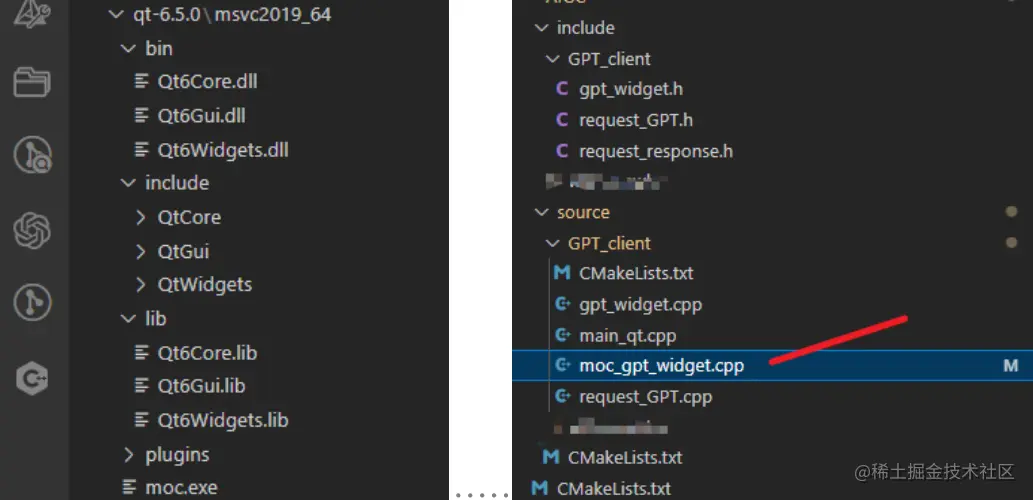Image resolution: width=1033 pixels, height=500 pixels.
Task: Open Qt6Widgets.dll file
Action: point(223,150)
